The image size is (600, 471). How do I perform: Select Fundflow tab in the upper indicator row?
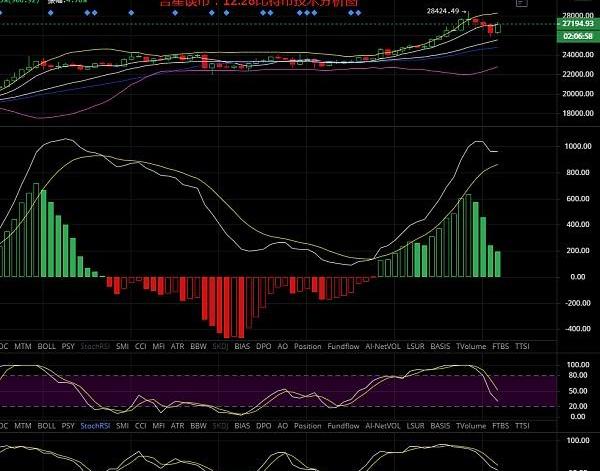(343, 346)
